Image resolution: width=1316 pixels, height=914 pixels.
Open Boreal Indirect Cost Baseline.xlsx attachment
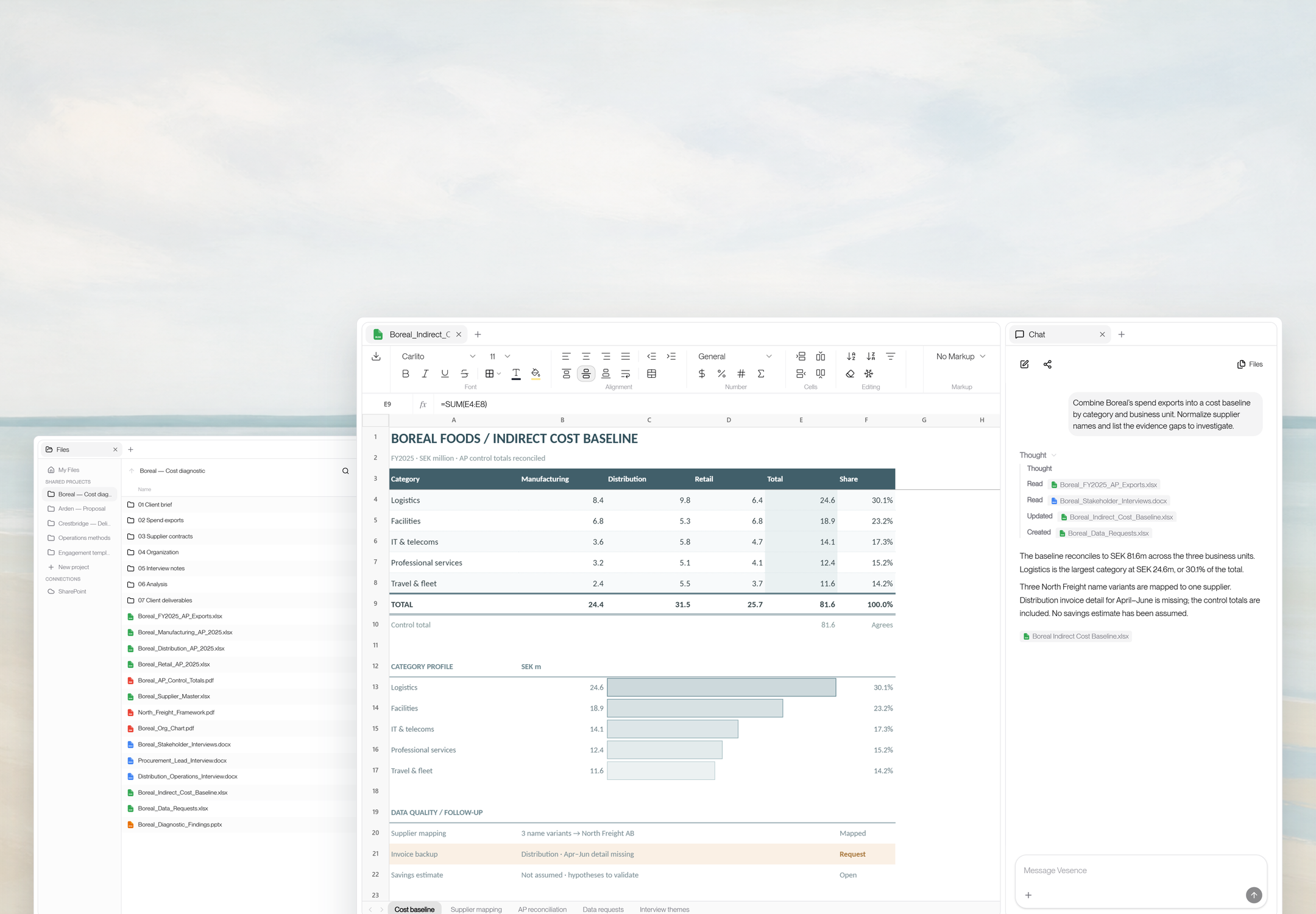point(1075,636)
